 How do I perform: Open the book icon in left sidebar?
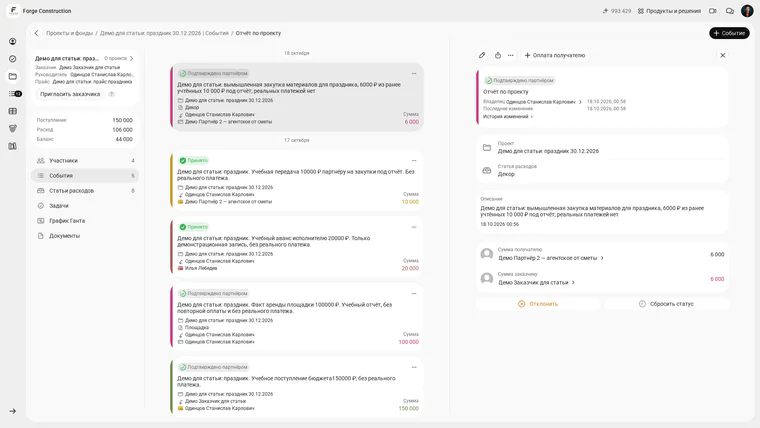coord(13,146)
